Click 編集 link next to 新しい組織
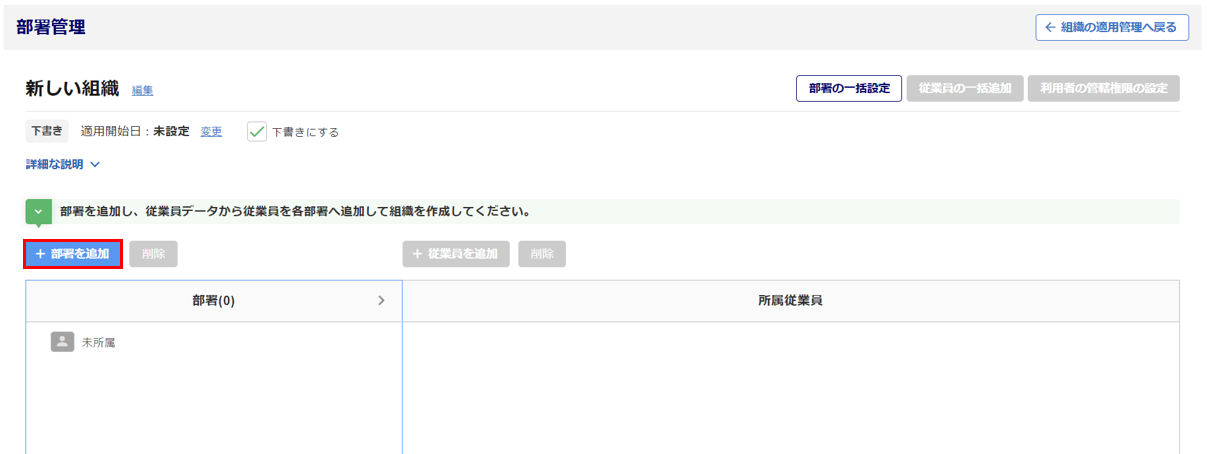 pos(143,90)
